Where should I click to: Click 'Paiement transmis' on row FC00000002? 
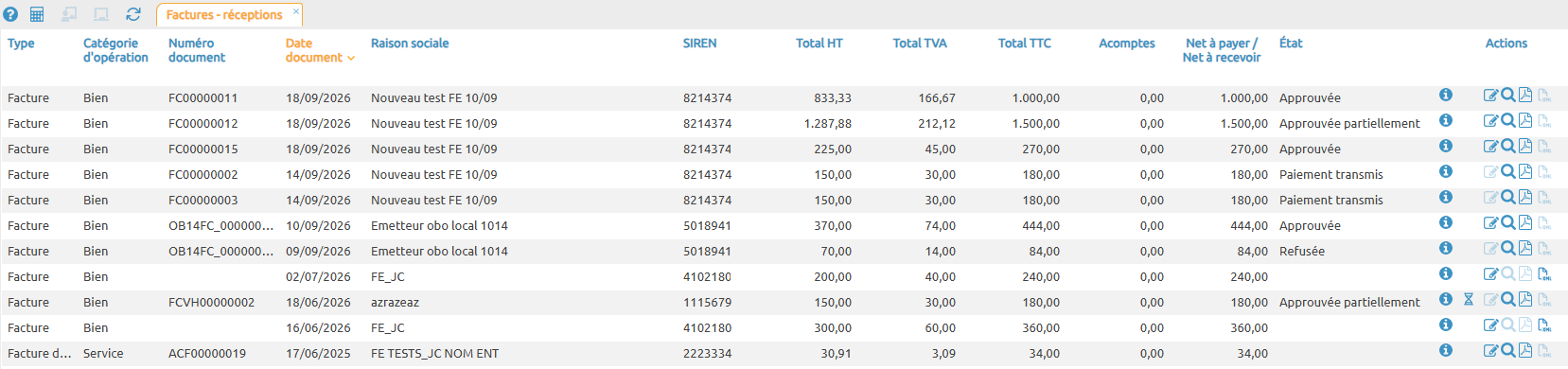[x=1331, y=175]
